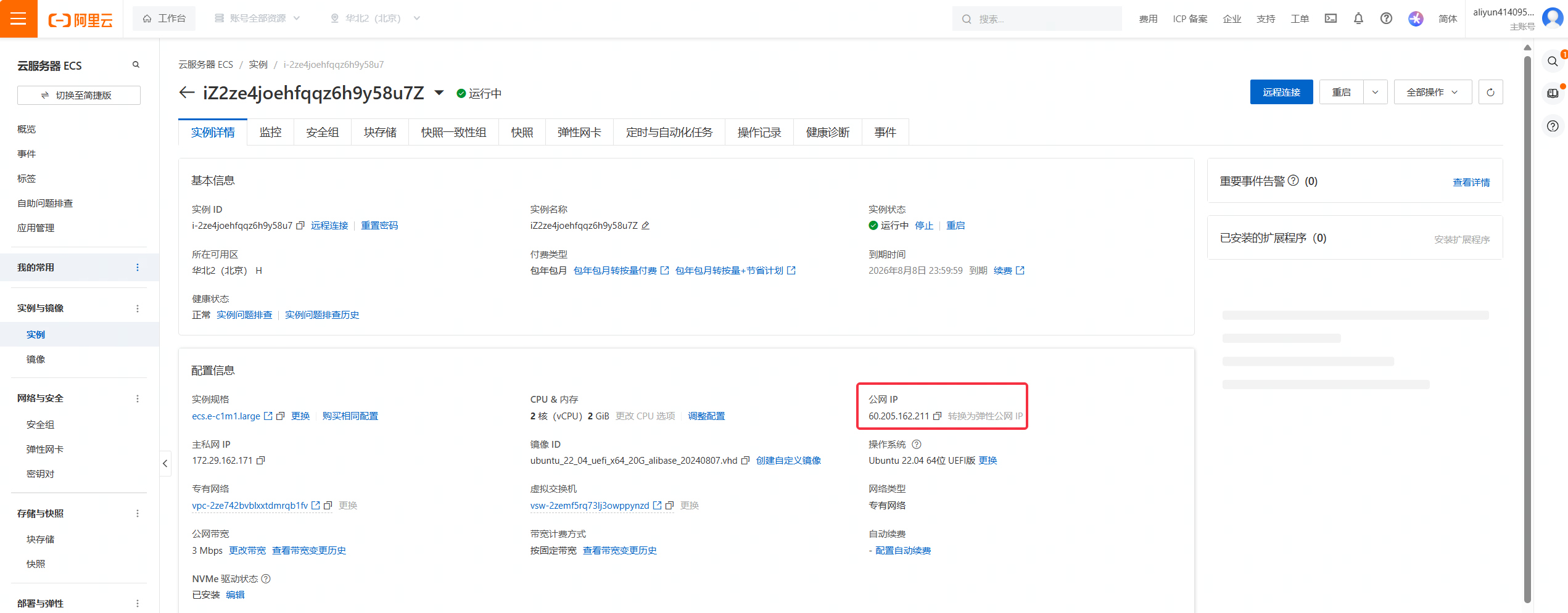Switch to the 操作记录 tab
This screenshot has width=1568, height=613.
pyautogui.click(x=759, y=133)
